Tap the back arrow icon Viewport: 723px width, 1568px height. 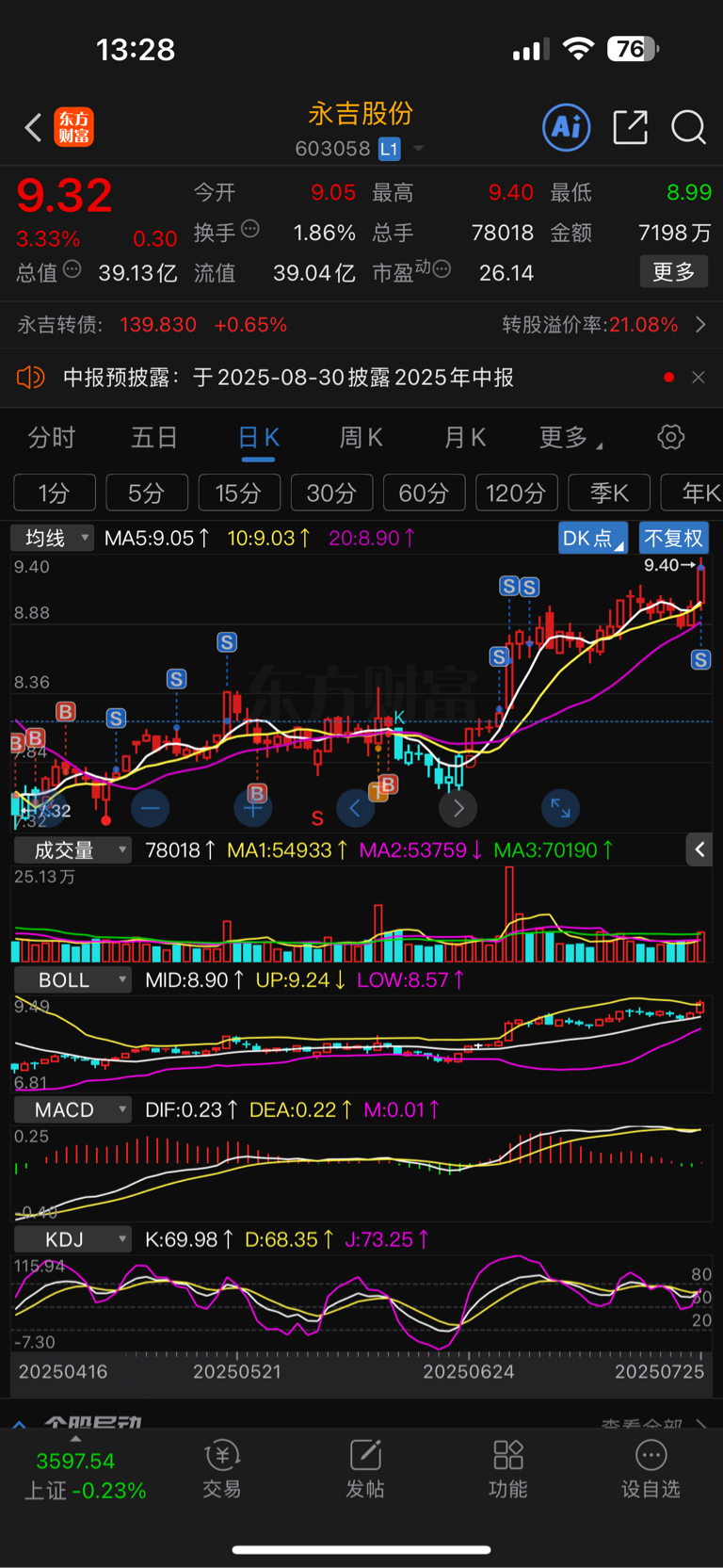tap(33, 127)
